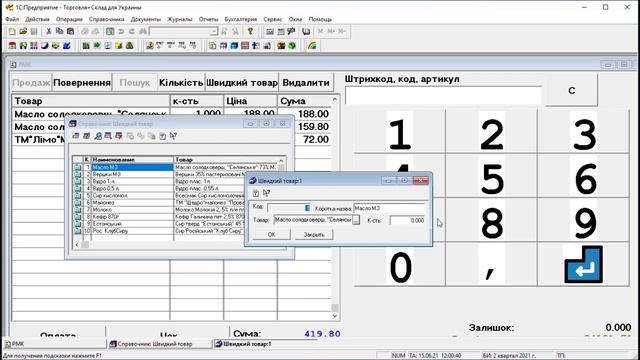Click the К-сть quantity field in dialog
The width and height of the screenshot is (640, 360).
[407, 220]
